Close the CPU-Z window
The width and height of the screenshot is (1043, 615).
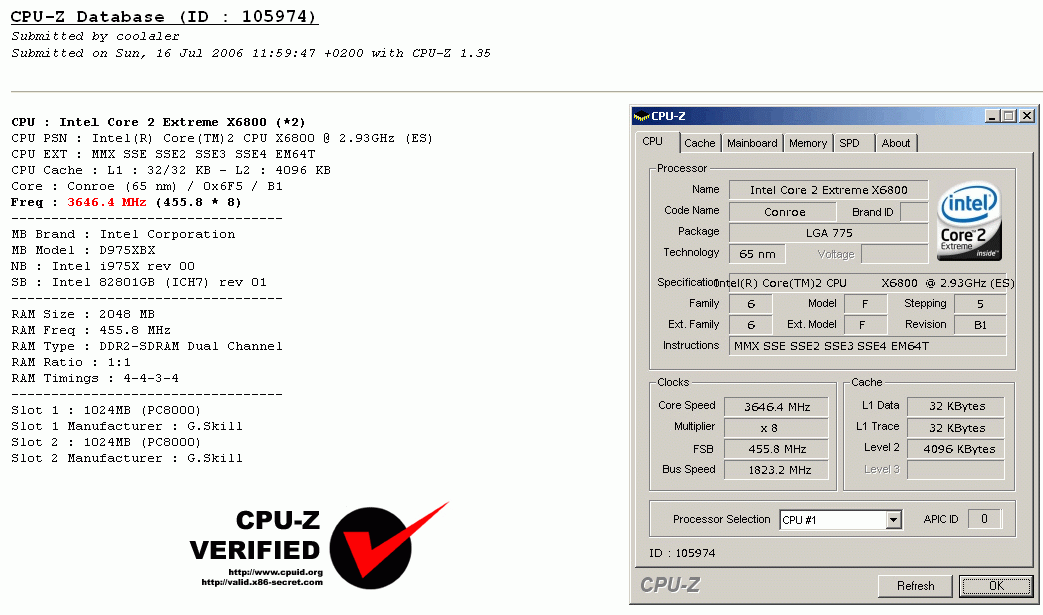click(x=1027, y=116)
